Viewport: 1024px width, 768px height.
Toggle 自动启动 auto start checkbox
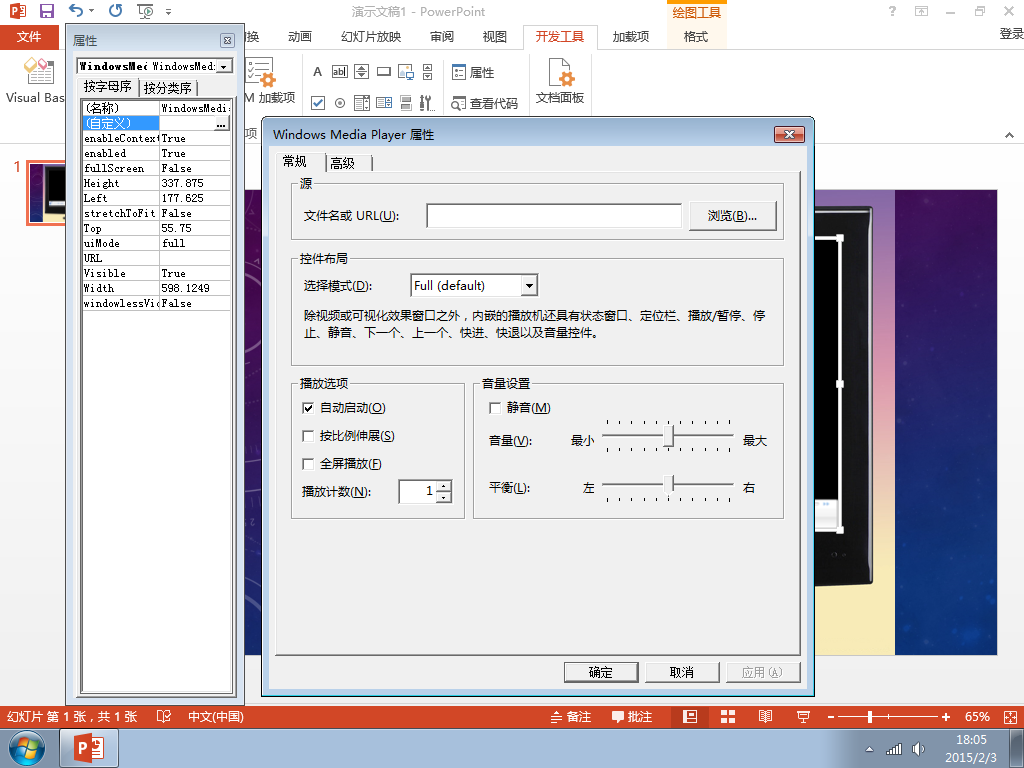(x=308, y=408)
